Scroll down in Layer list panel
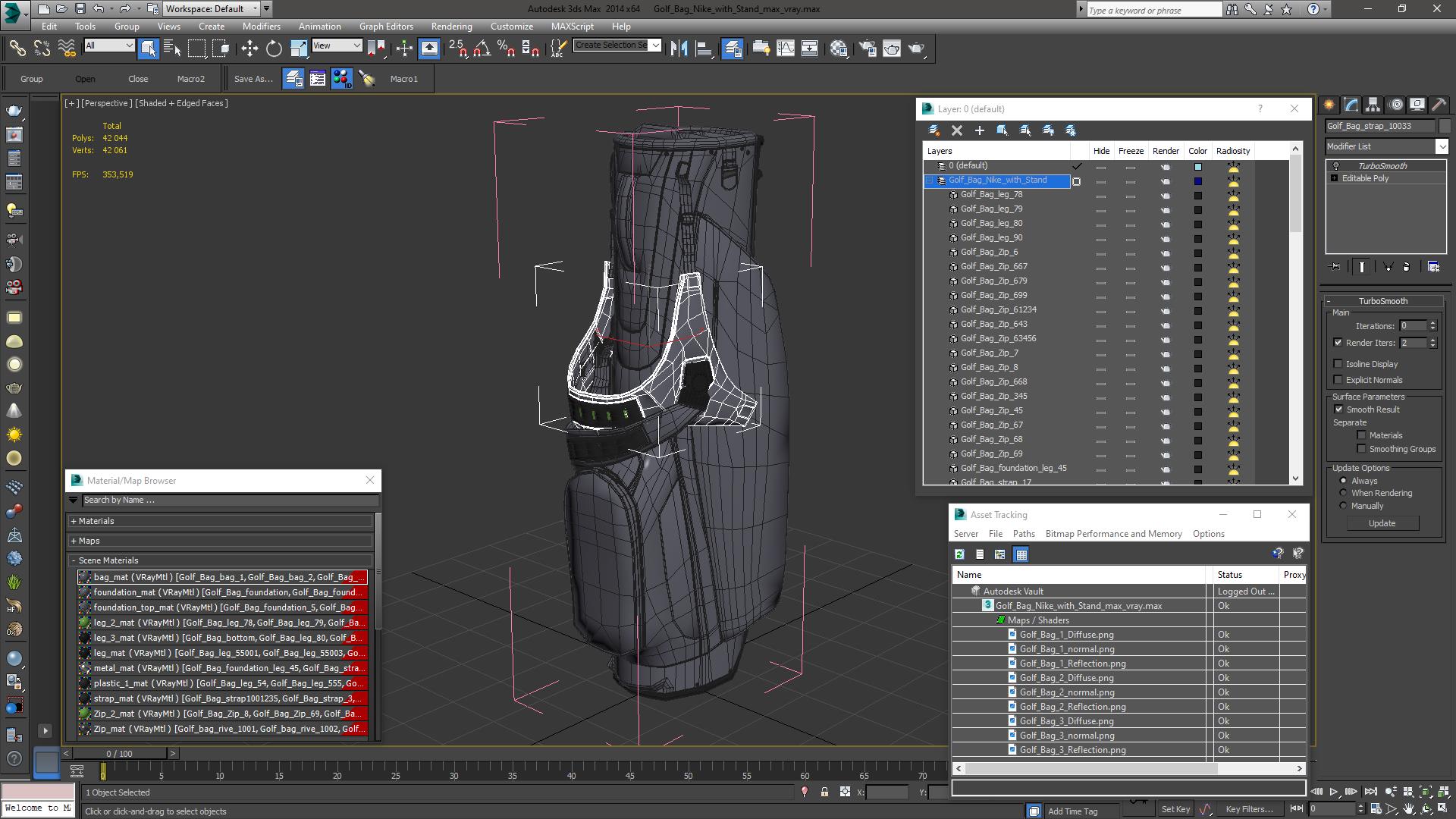The image size is (1456, 819). [x=1297, y=480]
